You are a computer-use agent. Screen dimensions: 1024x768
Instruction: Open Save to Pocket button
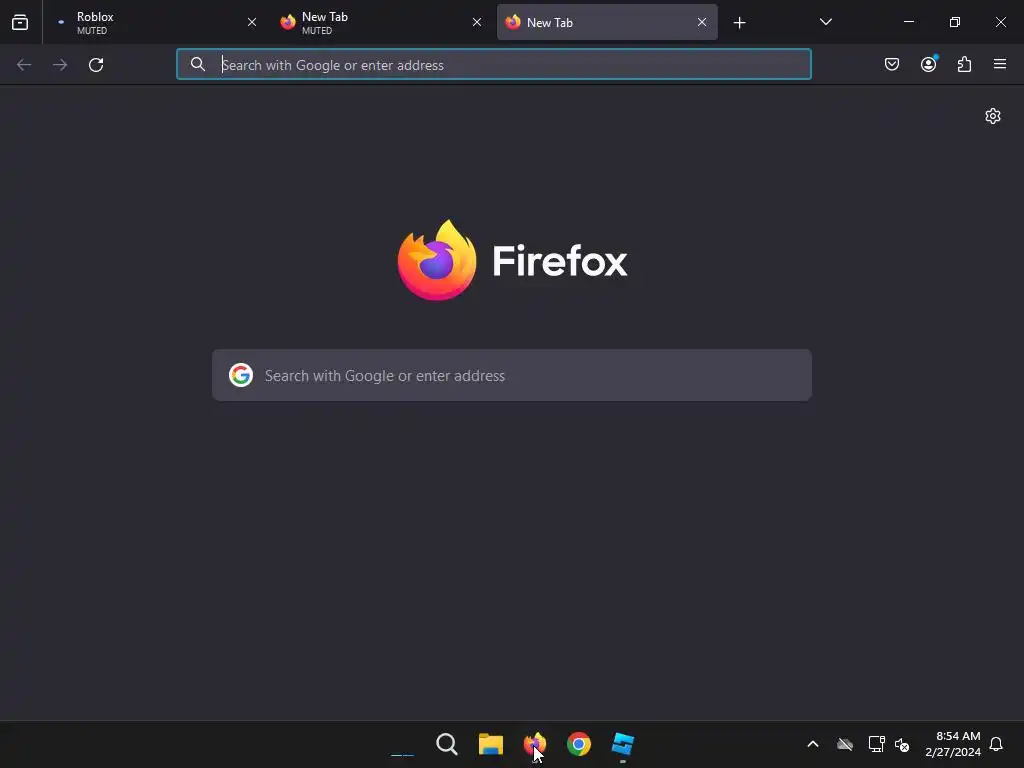coord(892,64)
